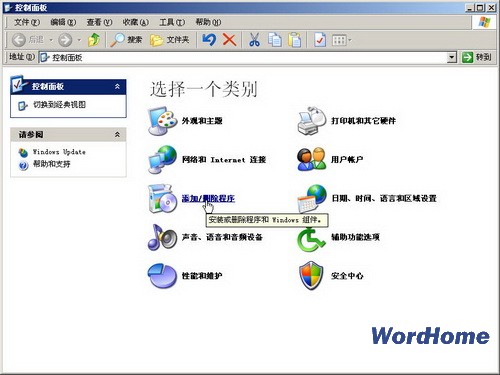
Task: Click the help question mark icon
Action: (x=23, y=165)
